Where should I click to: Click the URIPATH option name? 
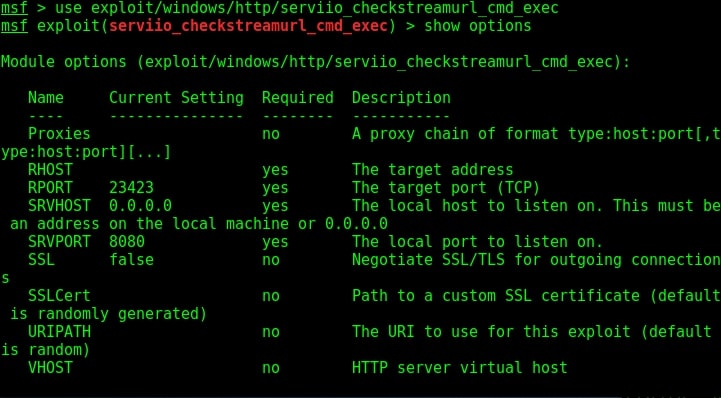point(59,331)
